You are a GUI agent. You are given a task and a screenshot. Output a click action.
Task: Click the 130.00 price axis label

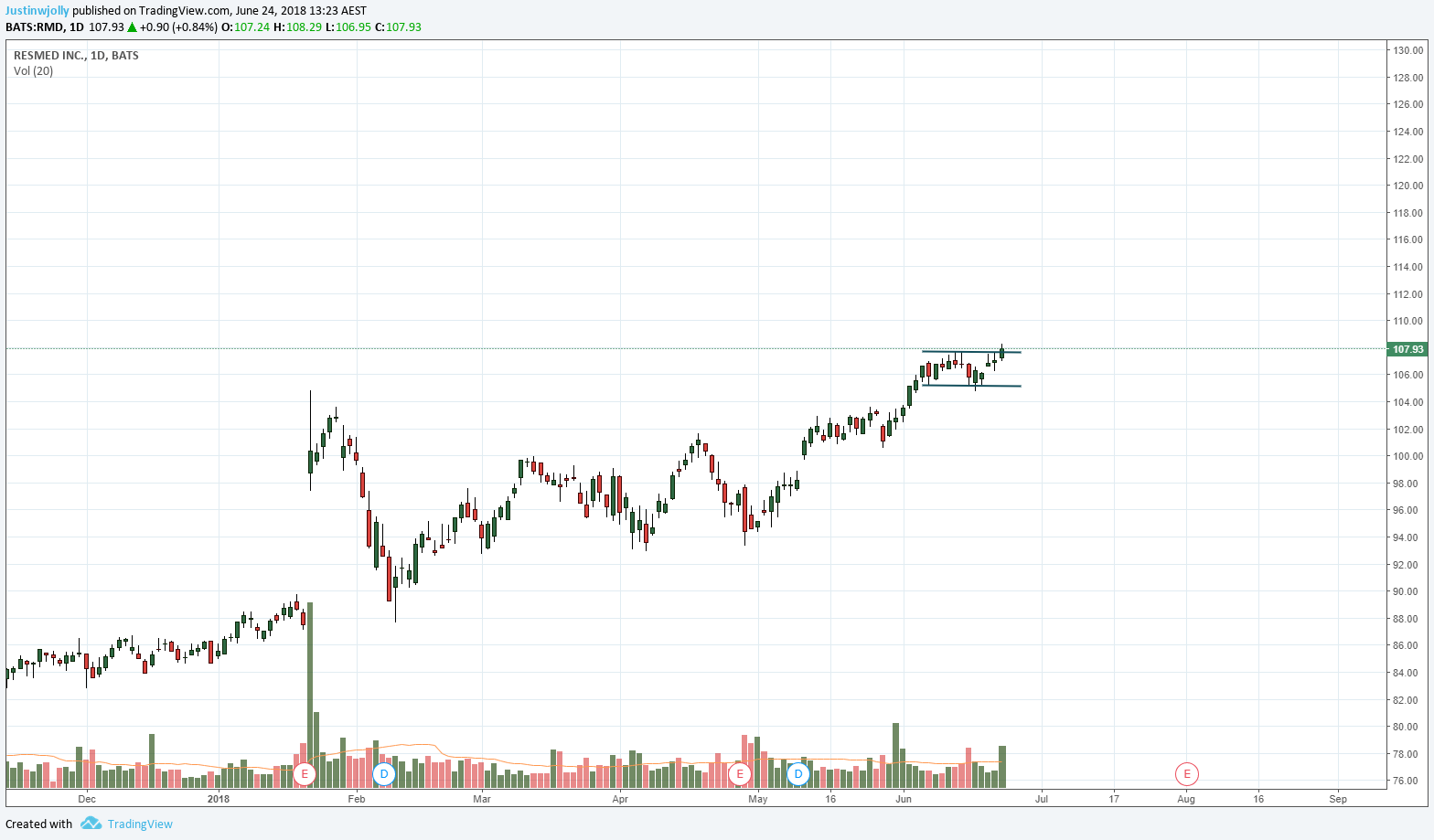point(1407,50)
